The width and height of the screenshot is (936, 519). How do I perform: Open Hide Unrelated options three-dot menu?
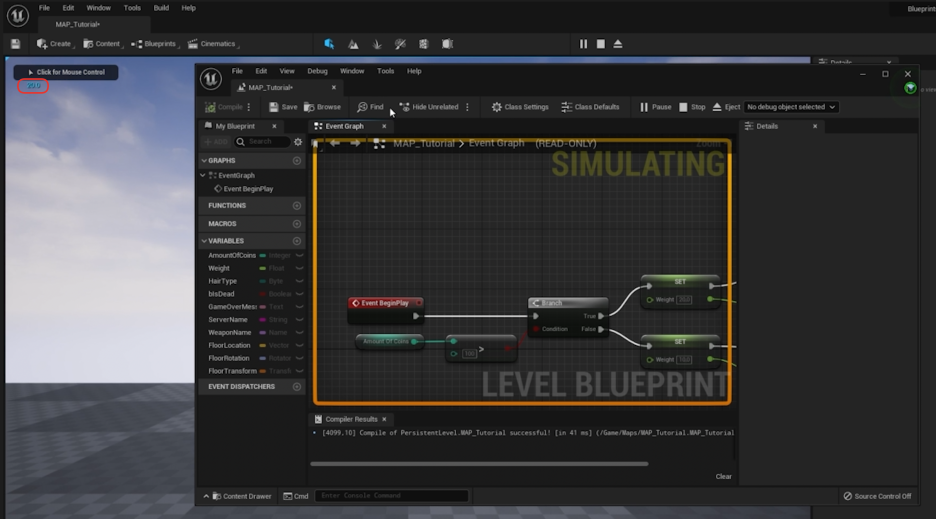pos(467,107)
